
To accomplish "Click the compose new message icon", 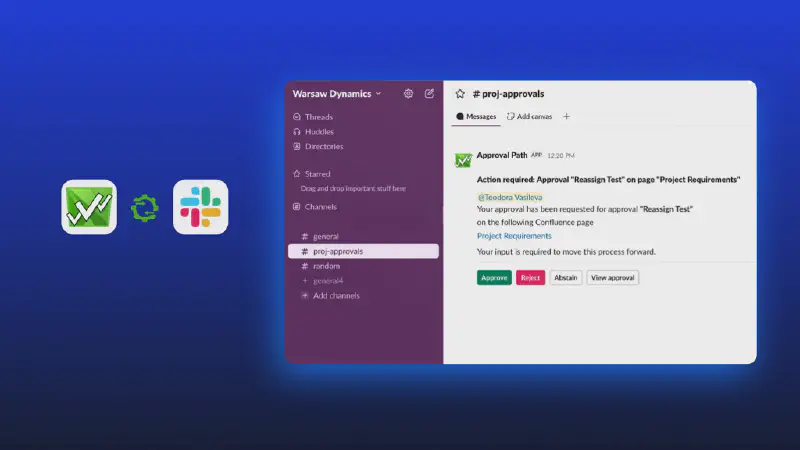I will tap(429, 93).
